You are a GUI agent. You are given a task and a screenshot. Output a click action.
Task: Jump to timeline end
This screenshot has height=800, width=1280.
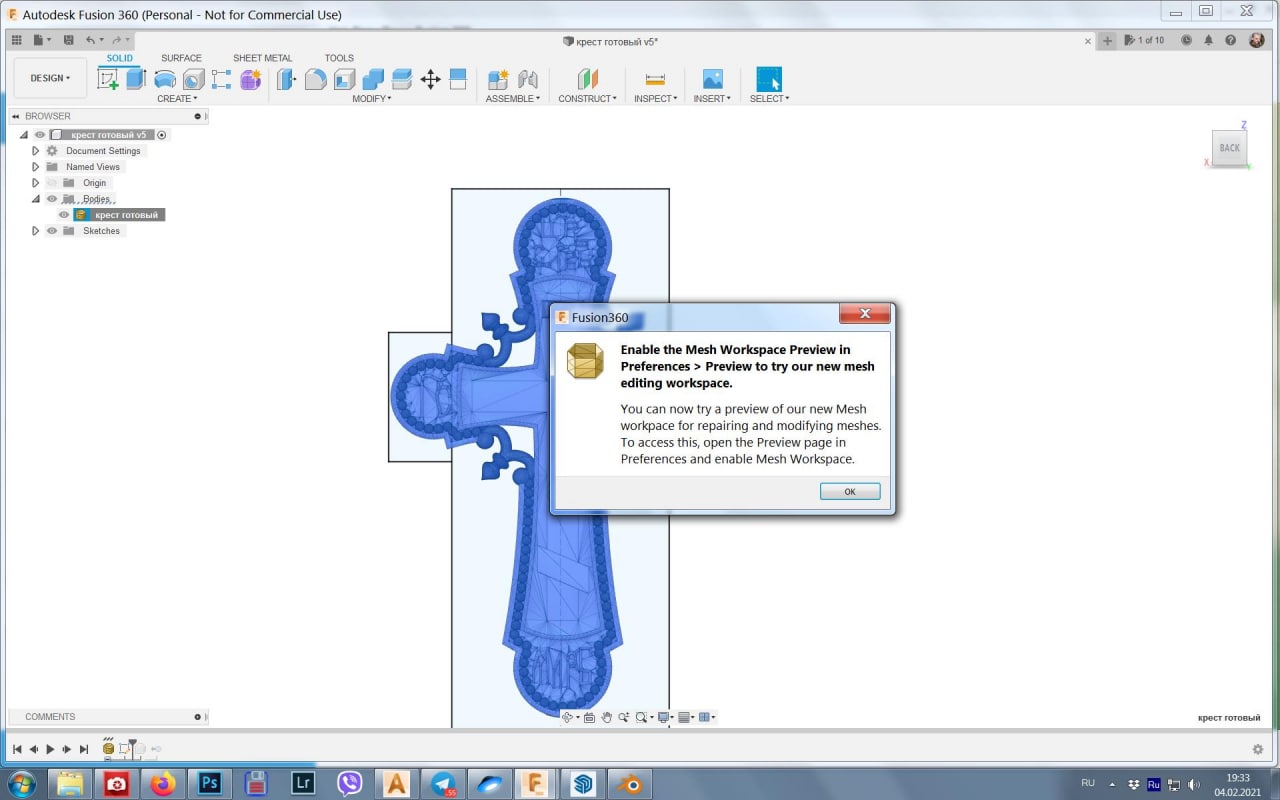tap(84, 749)
